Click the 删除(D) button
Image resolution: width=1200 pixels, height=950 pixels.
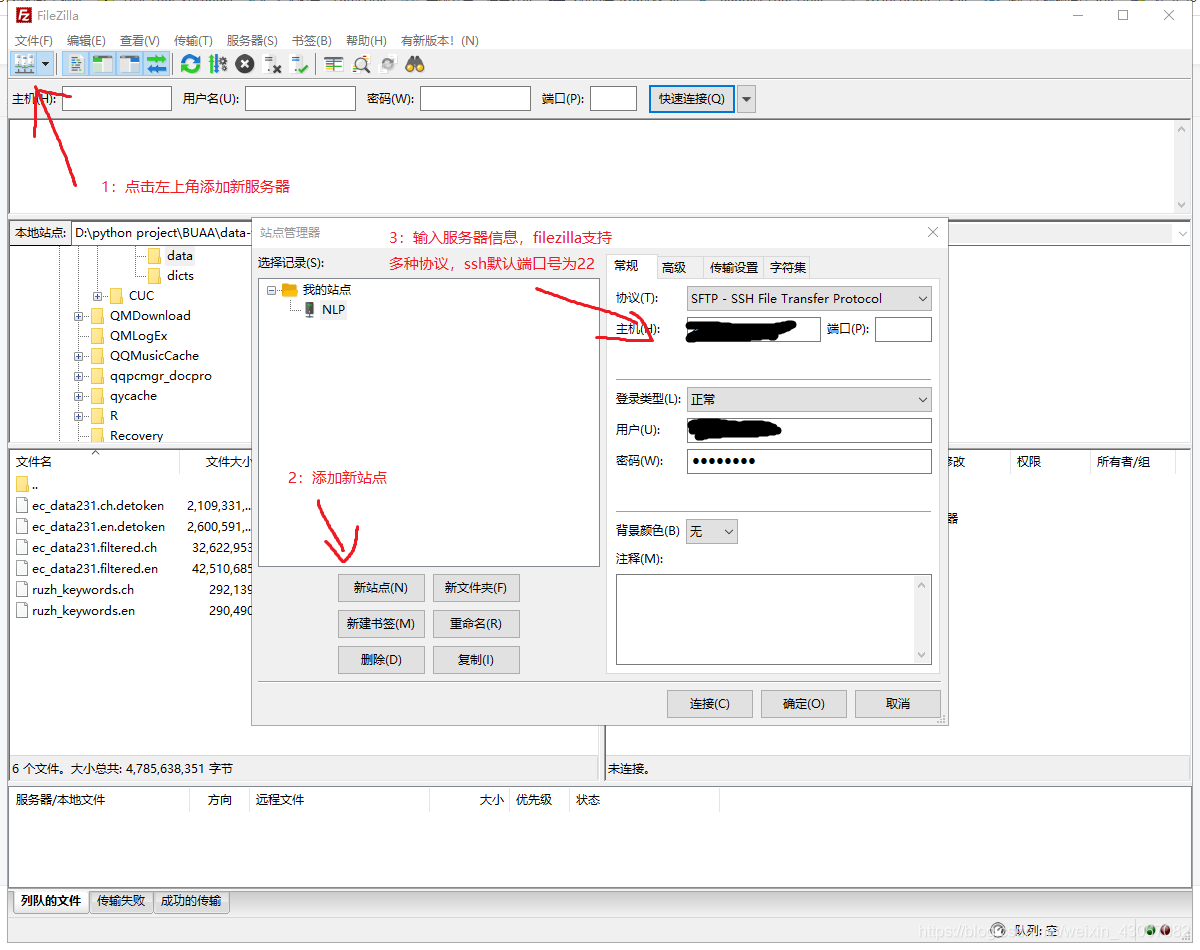[381, 660]
